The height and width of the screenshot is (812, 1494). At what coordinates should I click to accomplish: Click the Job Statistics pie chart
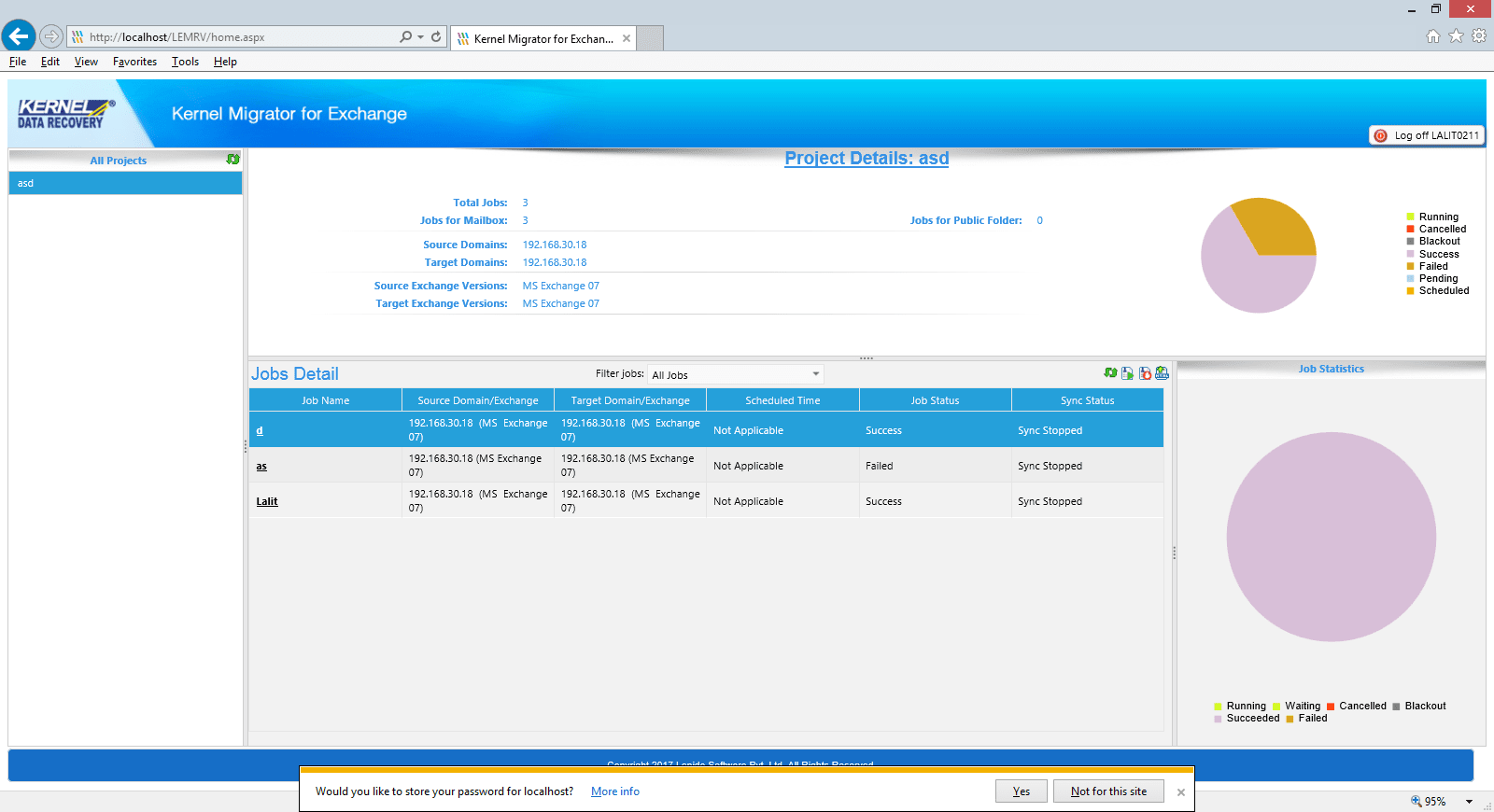click(1332, 537)
